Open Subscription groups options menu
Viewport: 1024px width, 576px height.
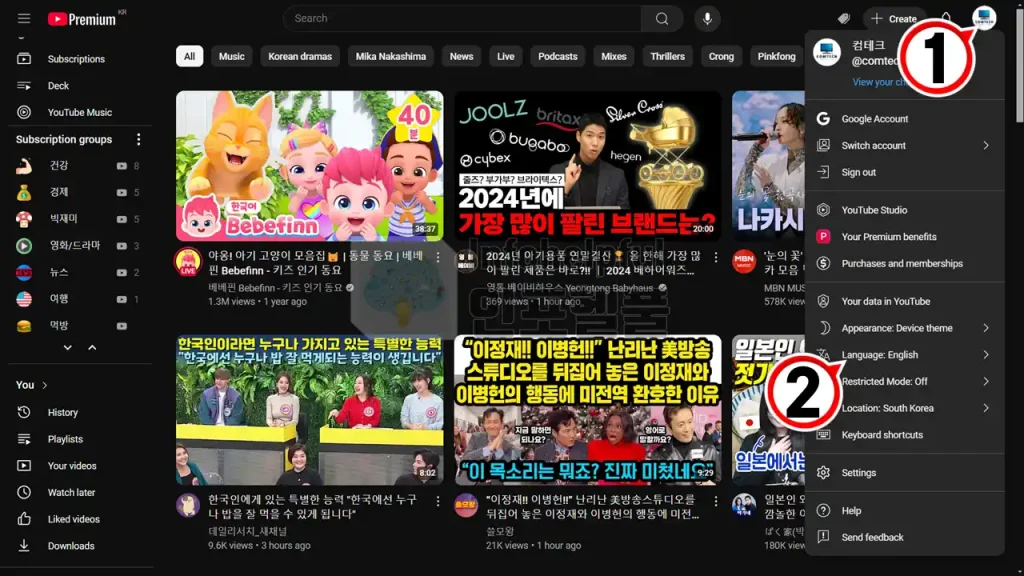pos(138,139)
